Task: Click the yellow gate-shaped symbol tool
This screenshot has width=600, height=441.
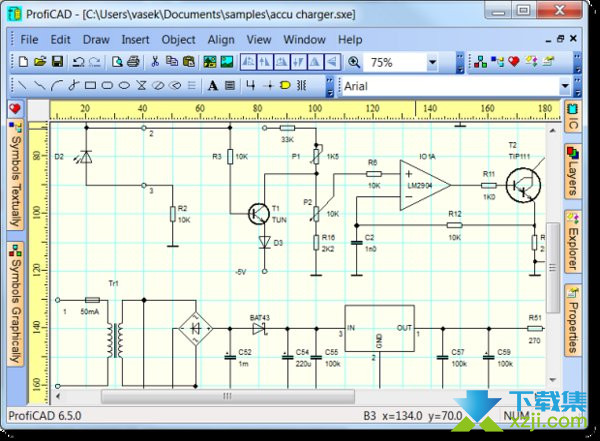Action: tap(285, 85)
